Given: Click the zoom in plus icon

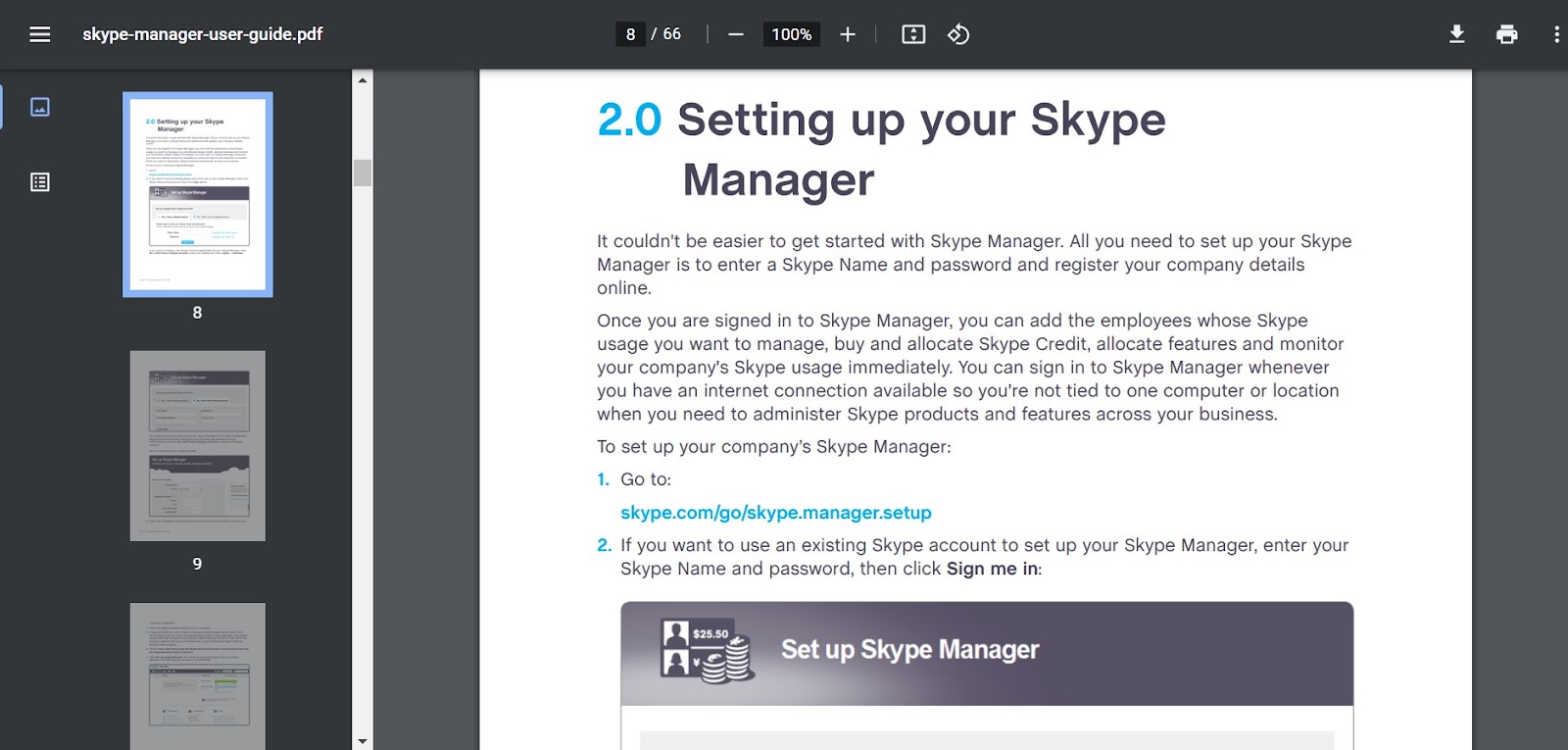Looking at the screenshot, I should [x=848, y=34].
